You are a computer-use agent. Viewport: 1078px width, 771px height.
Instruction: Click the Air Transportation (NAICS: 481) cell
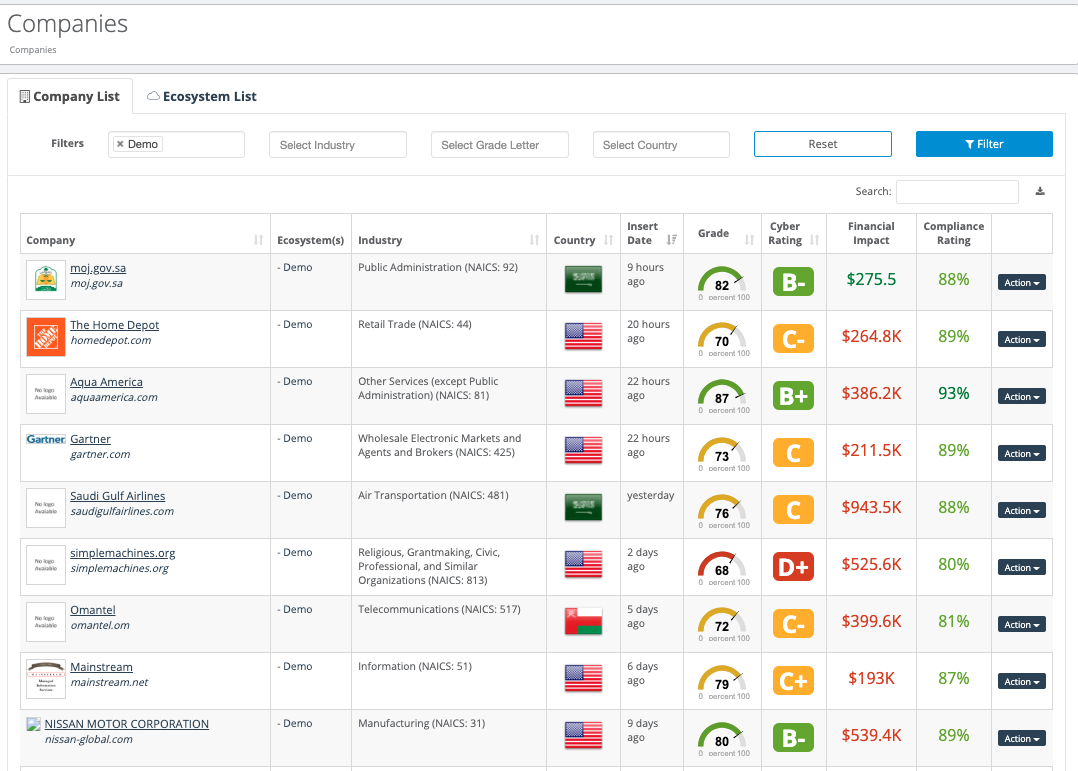pos(433,495)
